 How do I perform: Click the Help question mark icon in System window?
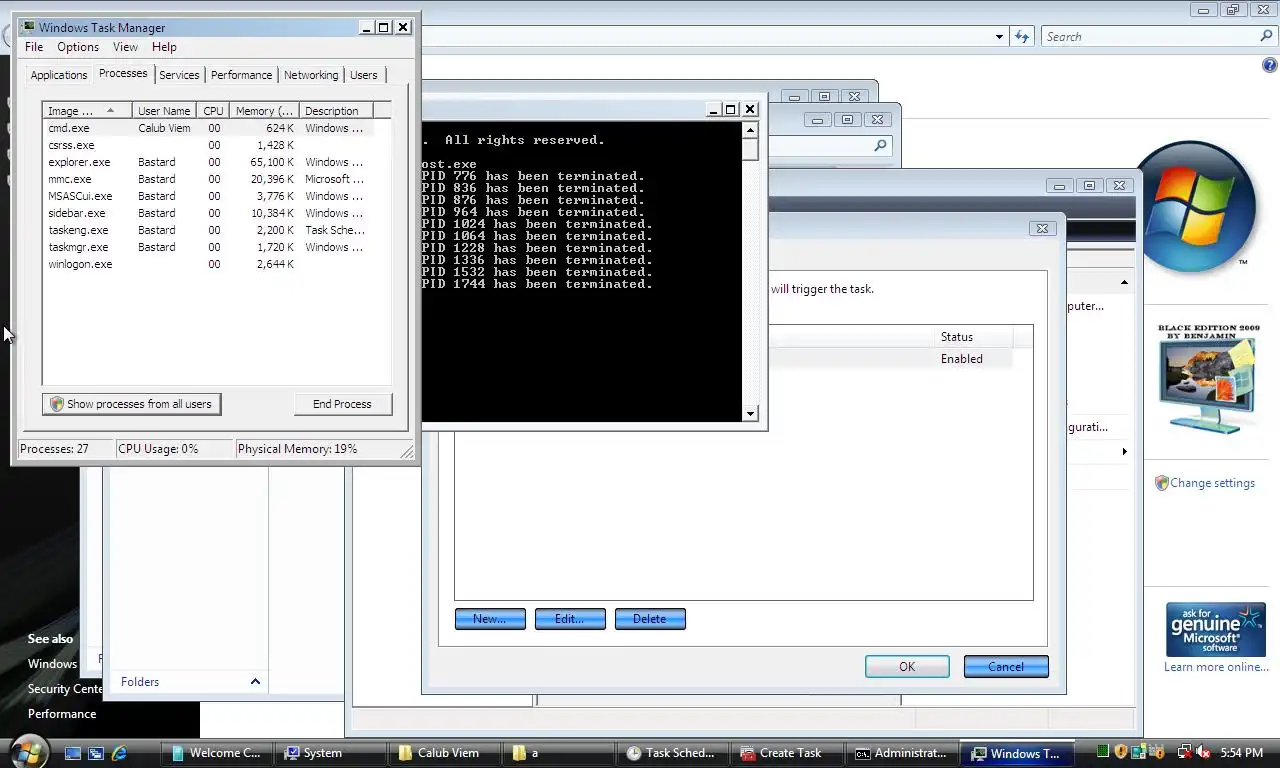pos(1270,65)
